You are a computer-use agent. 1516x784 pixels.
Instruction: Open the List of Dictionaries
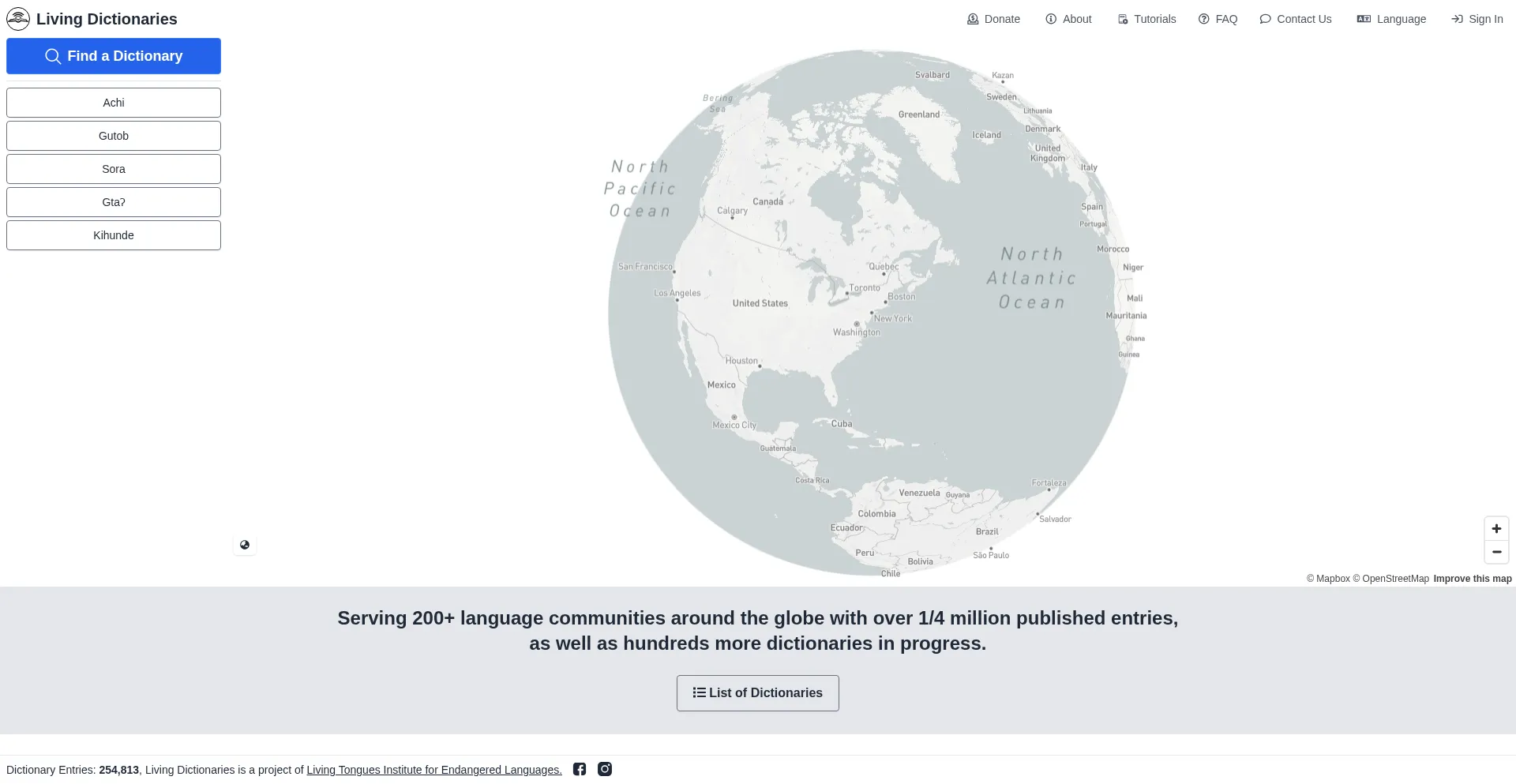click(x=757, y=693)
